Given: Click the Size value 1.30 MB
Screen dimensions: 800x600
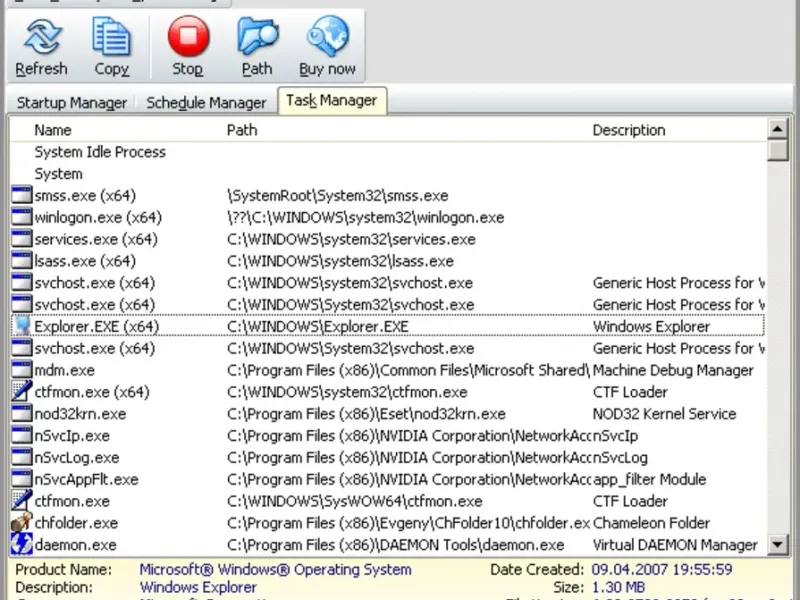Looking at the screenshot, I should [618, 587].
